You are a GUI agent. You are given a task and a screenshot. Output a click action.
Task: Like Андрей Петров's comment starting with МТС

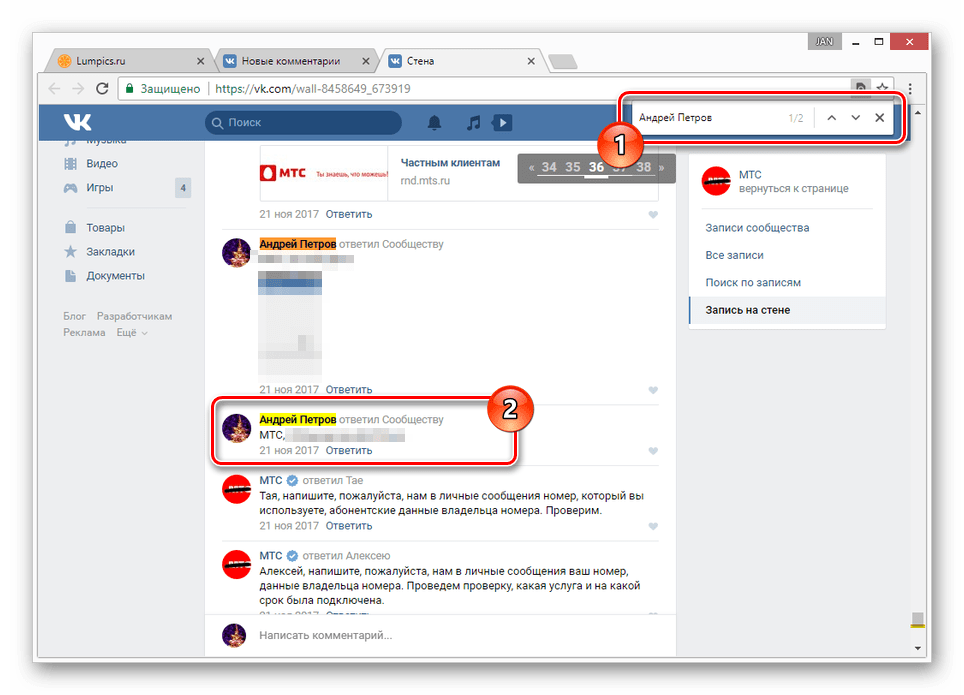653,451
